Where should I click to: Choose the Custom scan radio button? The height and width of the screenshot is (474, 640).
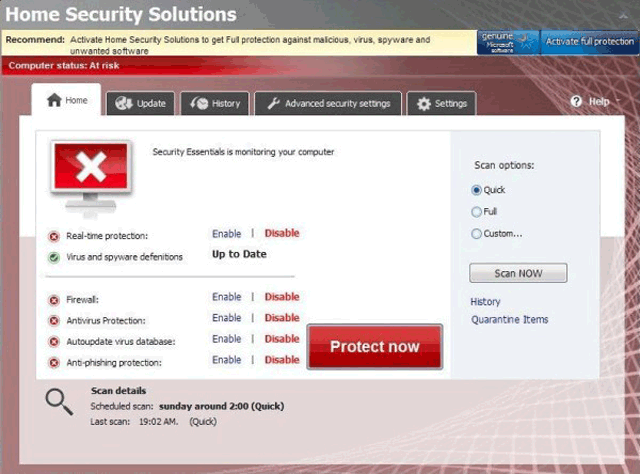(x=476, y=234)
